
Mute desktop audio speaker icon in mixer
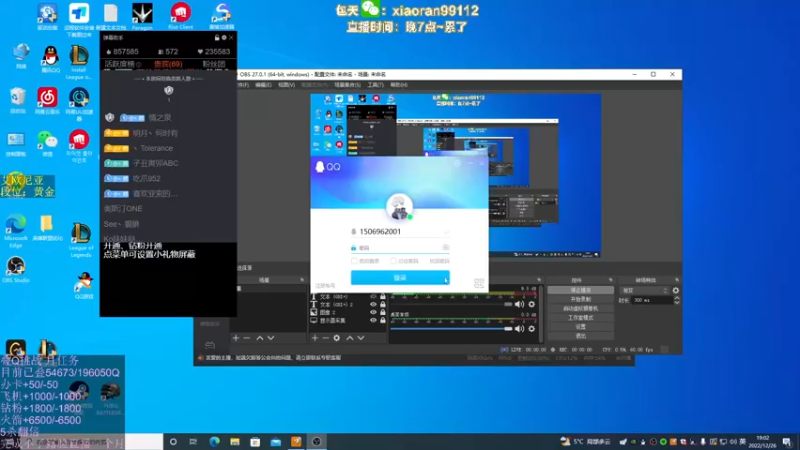click(x=519, y=329)
